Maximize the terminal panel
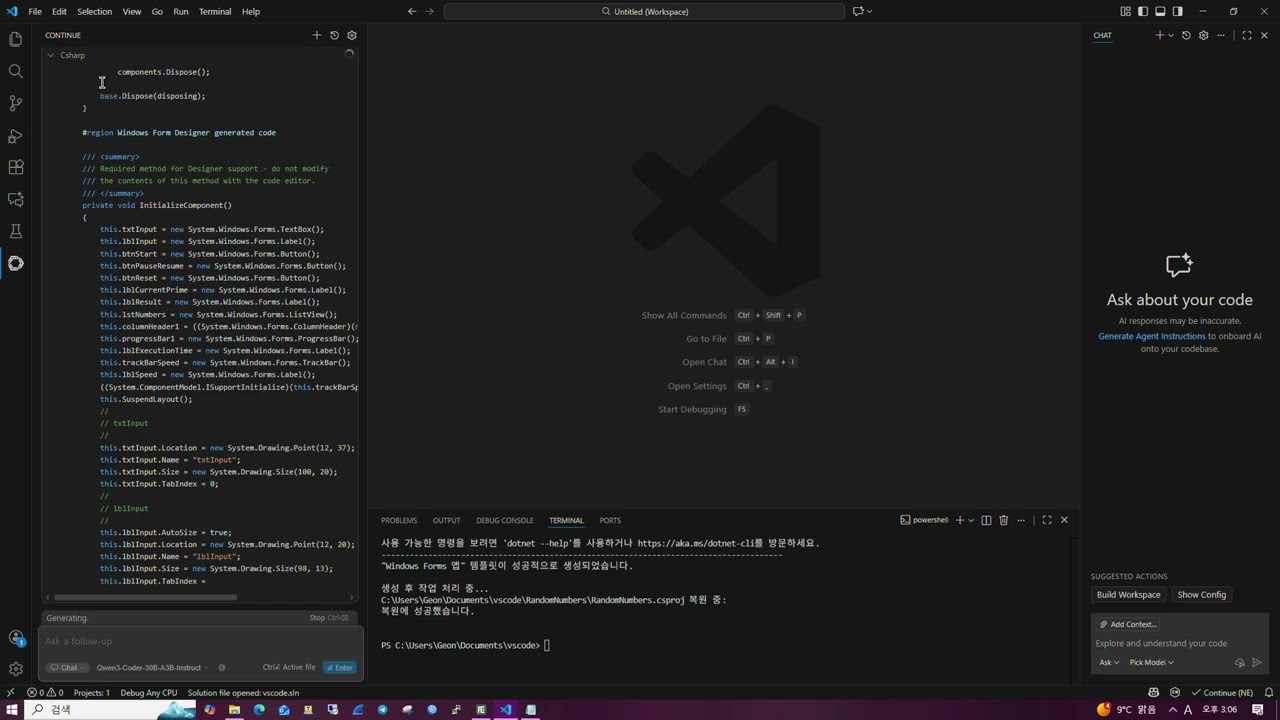This screenshot has height=720, width=1280. point(1047,520)
